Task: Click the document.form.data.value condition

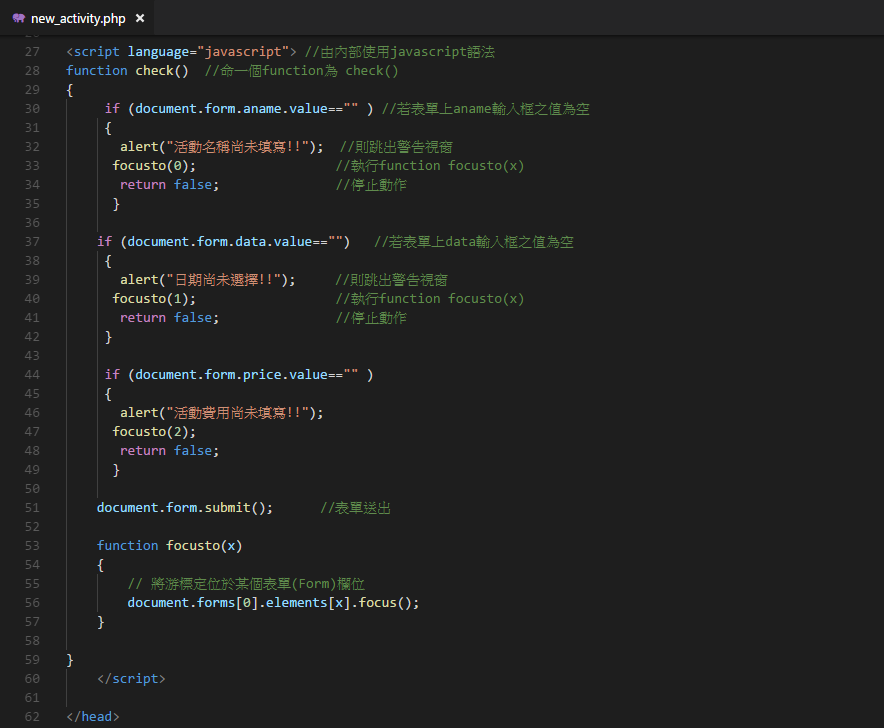Action: point(235,242)
